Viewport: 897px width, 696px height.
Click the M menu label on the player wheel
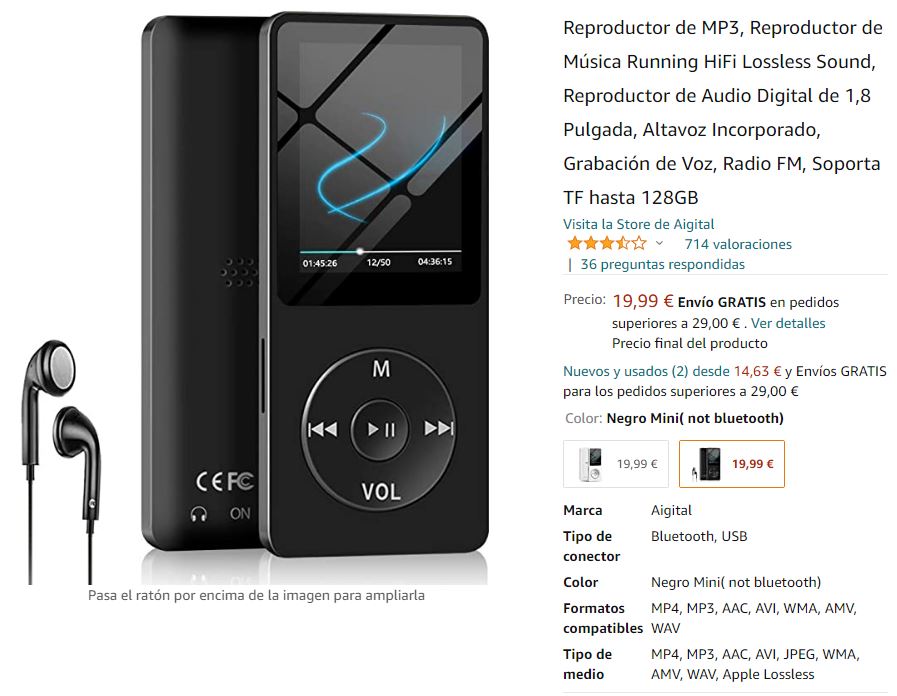381,369
